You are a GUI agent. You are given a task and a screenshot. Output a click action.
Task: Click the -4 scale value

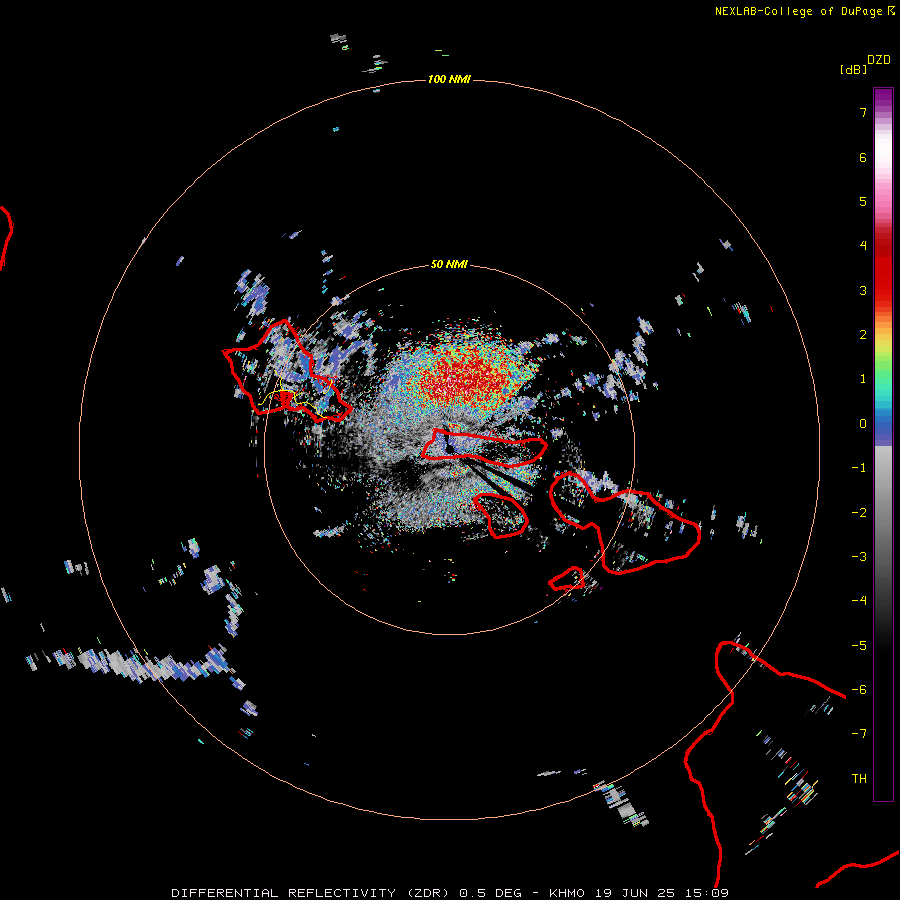pyautogui.click(x=859, y=601)
